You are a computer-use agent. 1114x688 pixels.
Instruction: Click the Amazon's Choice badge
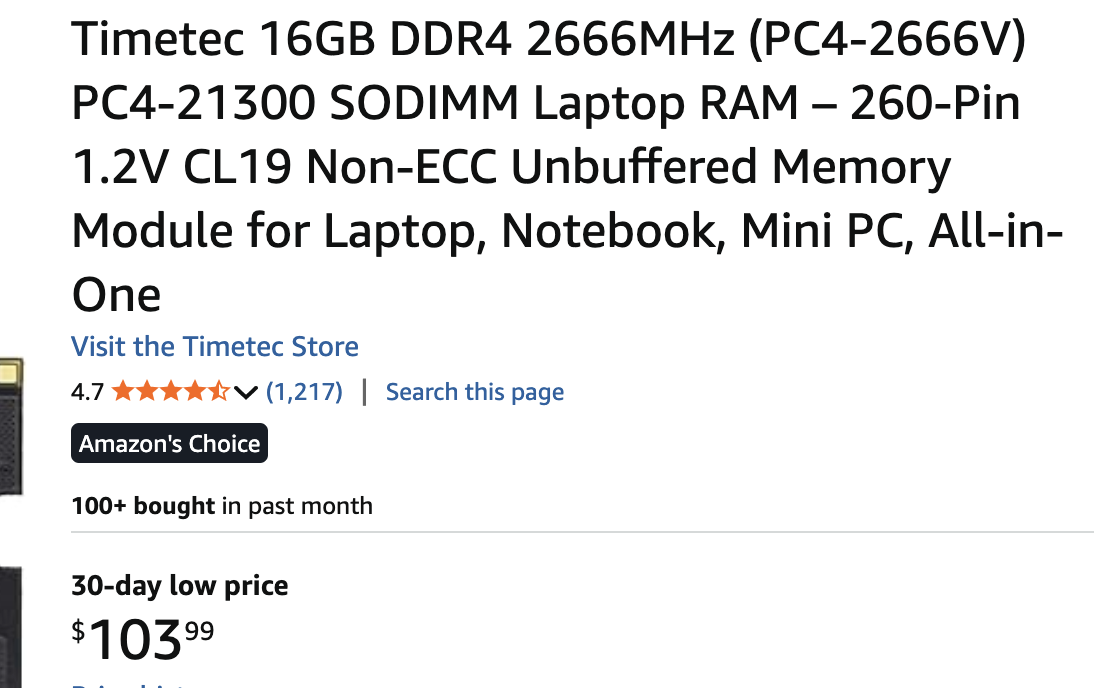pyautogui.click(x=170, y=444)
